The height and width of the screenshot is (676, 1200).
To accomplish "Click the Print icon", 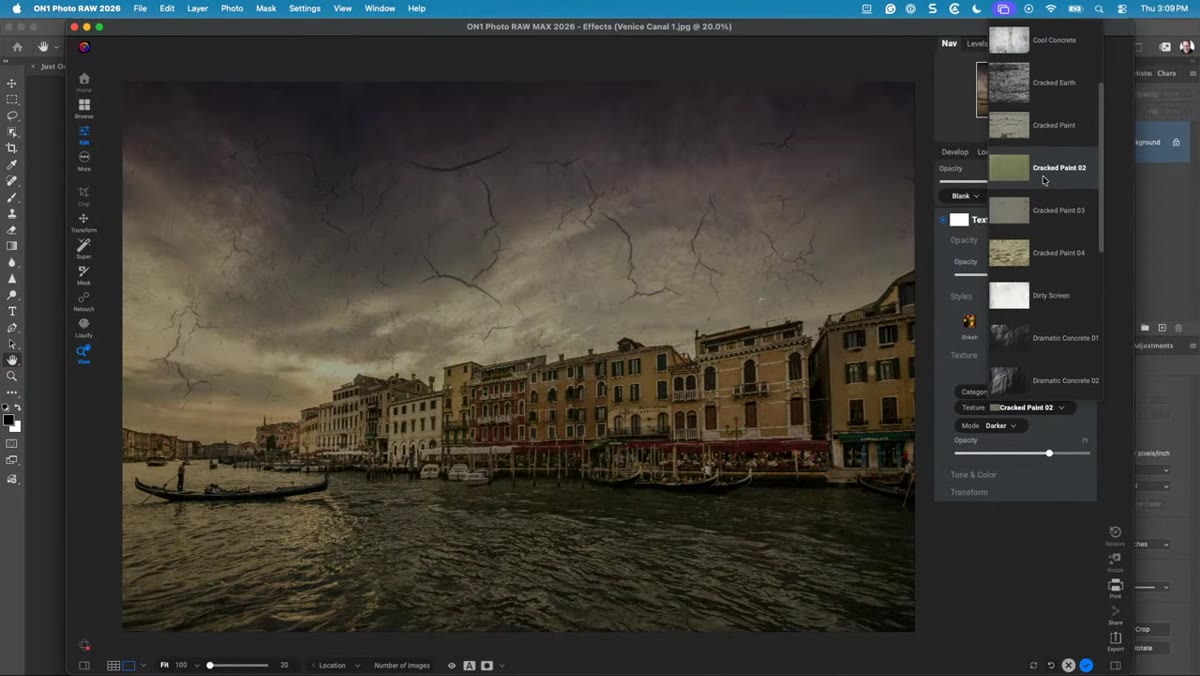I will pyautogui.click(x=1115, y=587).
